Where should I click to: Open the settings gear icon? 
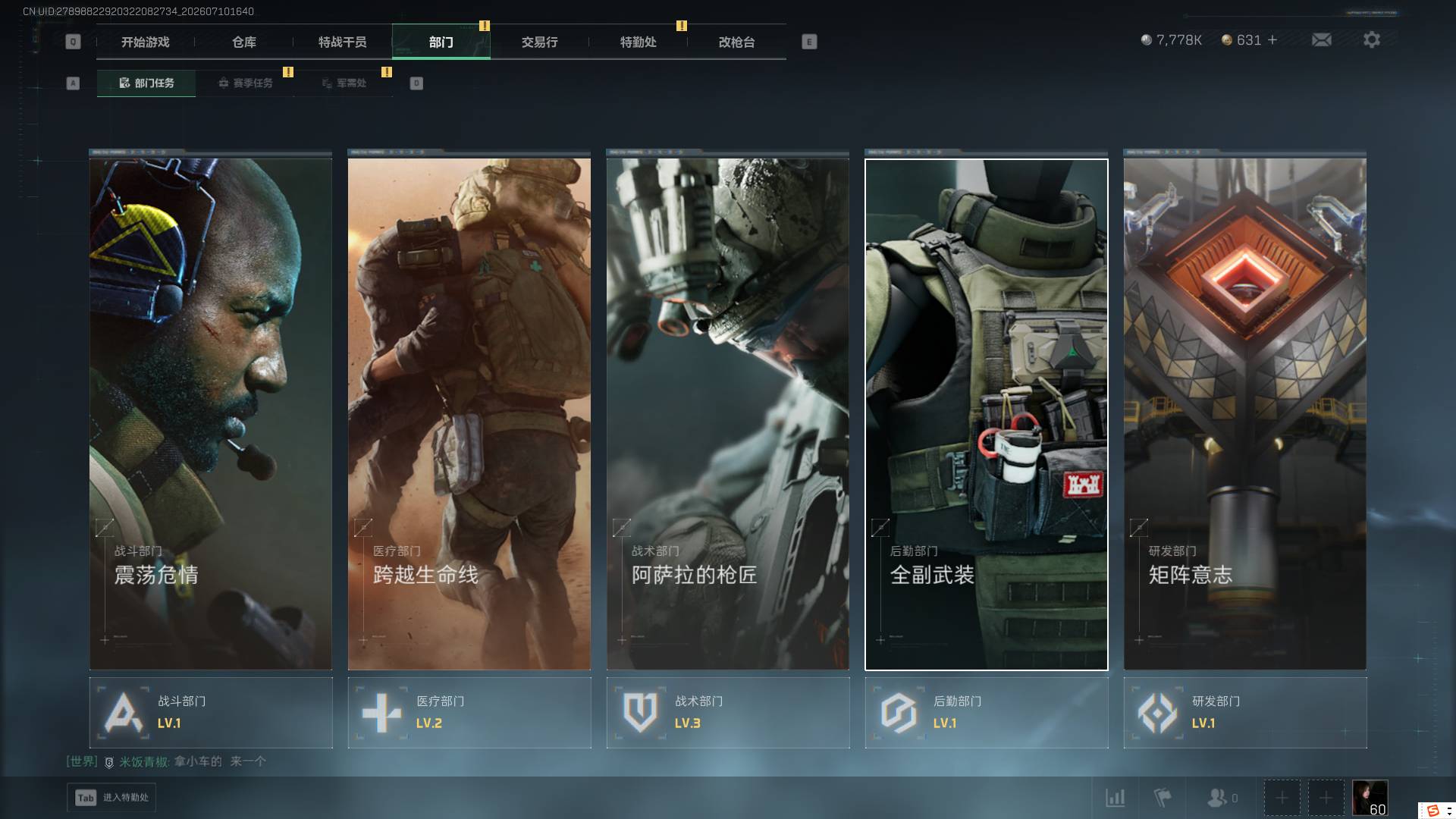[1372, 39]
